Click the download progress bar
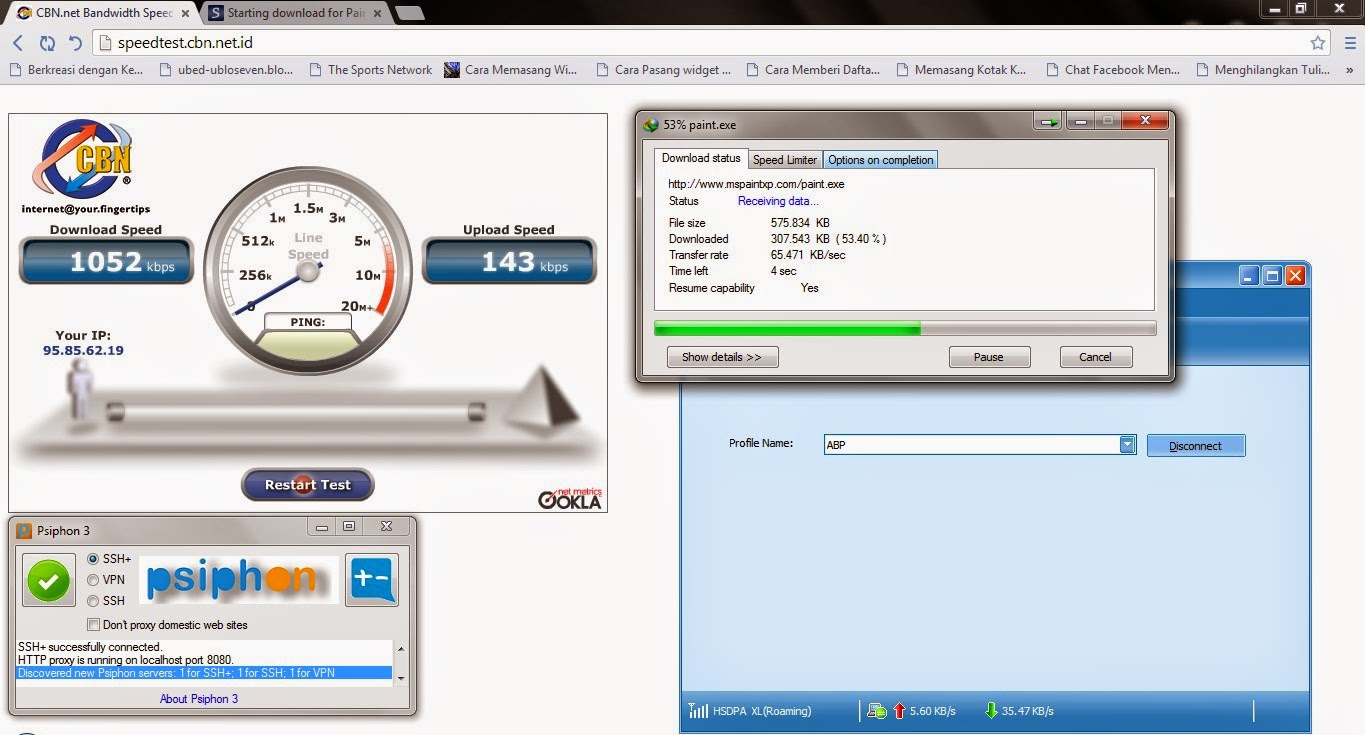 905,328
